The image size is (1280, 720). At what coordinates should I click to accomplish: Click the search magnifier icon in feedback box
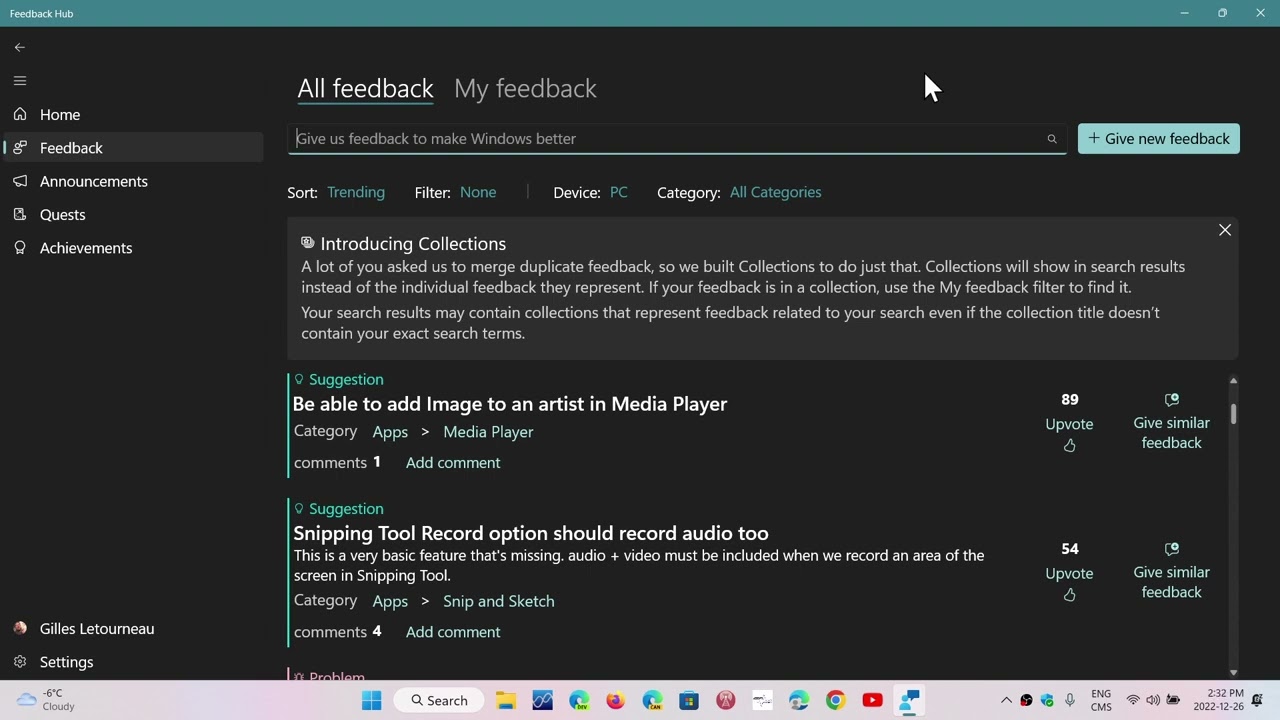(1052, 139)
